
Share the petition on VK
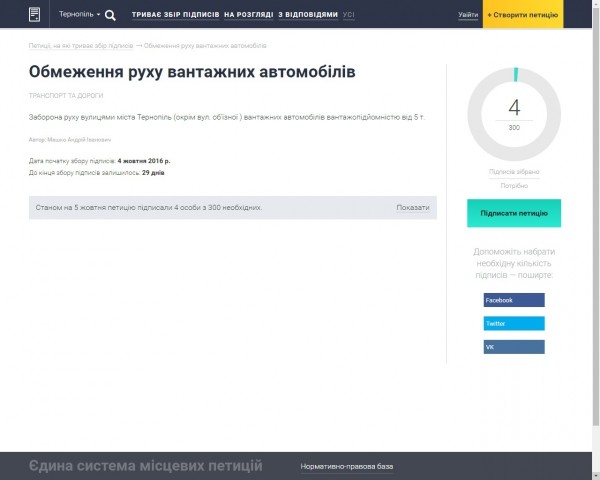point(514,347)
